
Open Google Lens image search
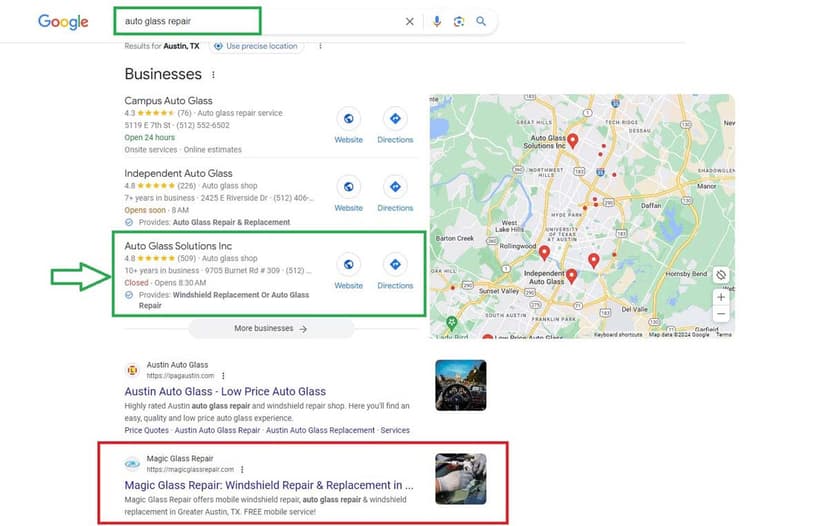[459, 21]
